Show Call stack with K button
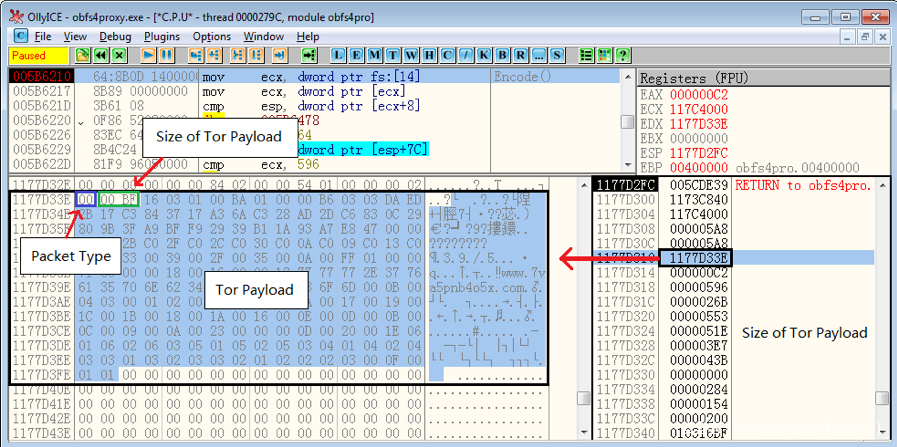This screenshot has width=897, height=447. [x=484, y=55]
